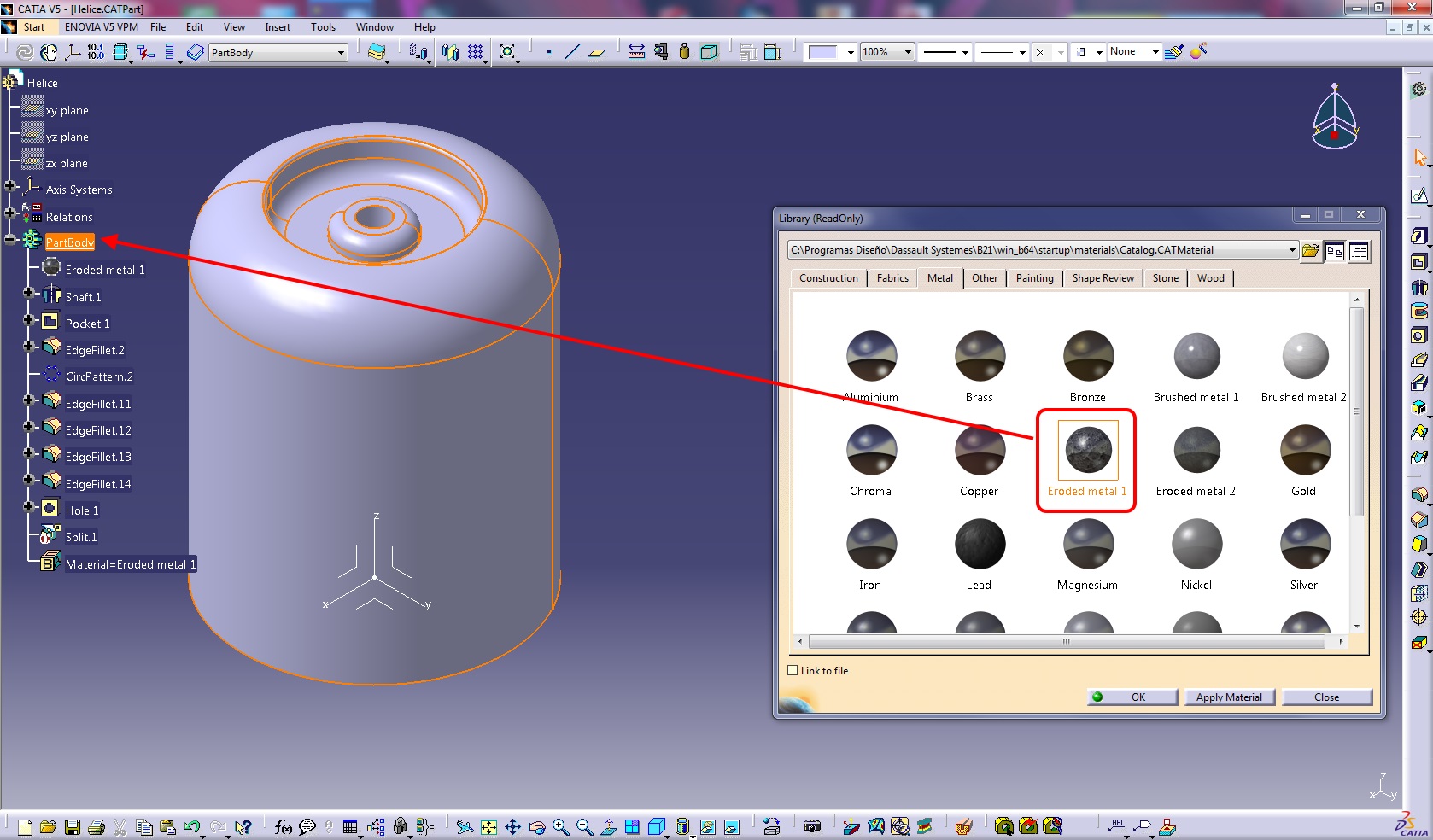Screen dimensions: 1433x840
Task: Click the Measure Inertia weight icon
Action: pyautogui.click(x=684, y=52)
